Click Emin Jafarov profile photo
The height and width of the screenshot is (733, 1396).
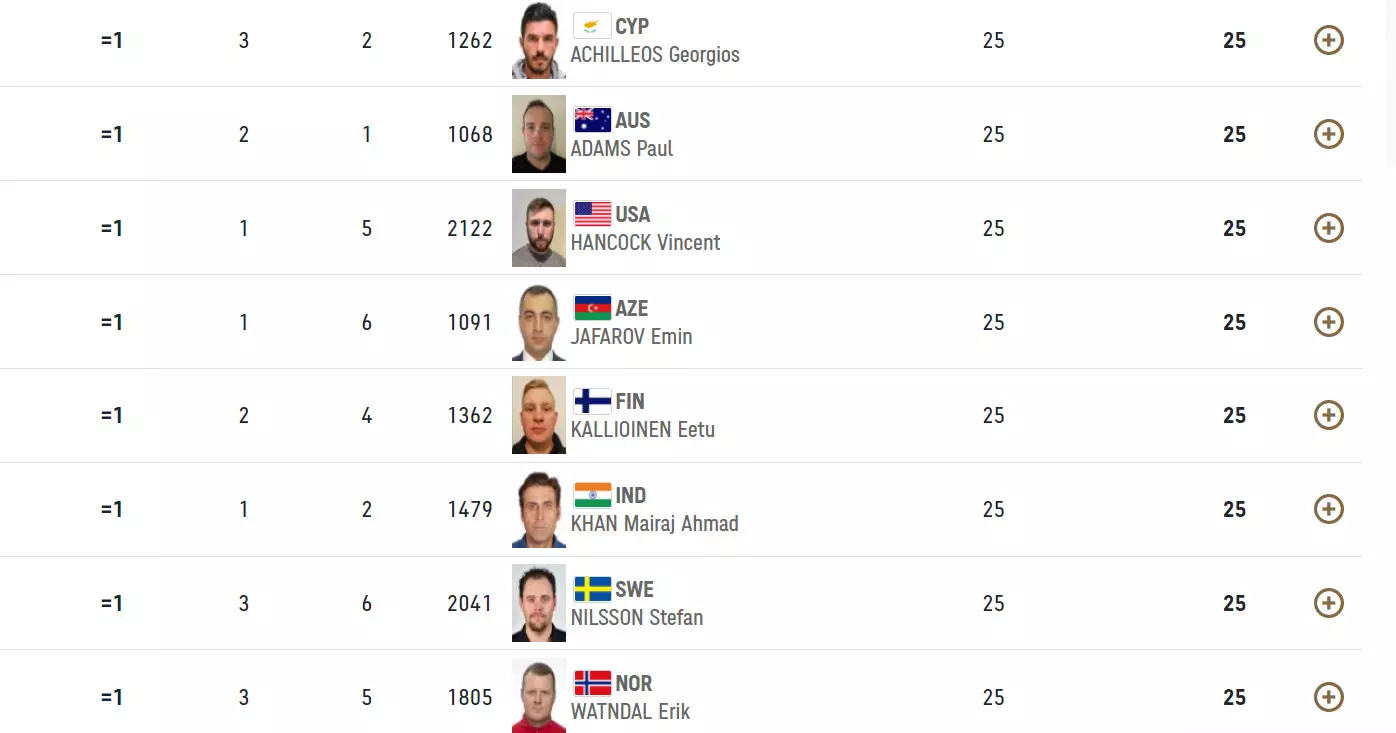click(538, 322)
